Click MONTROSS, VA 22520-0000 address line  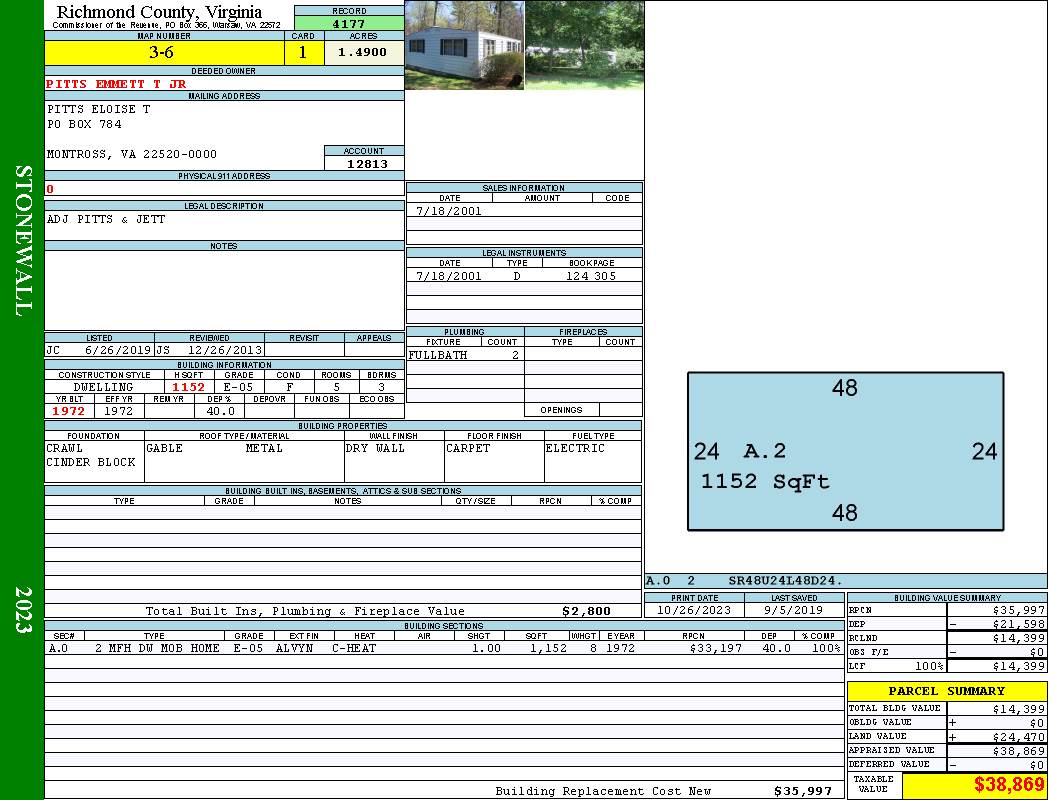132,154
